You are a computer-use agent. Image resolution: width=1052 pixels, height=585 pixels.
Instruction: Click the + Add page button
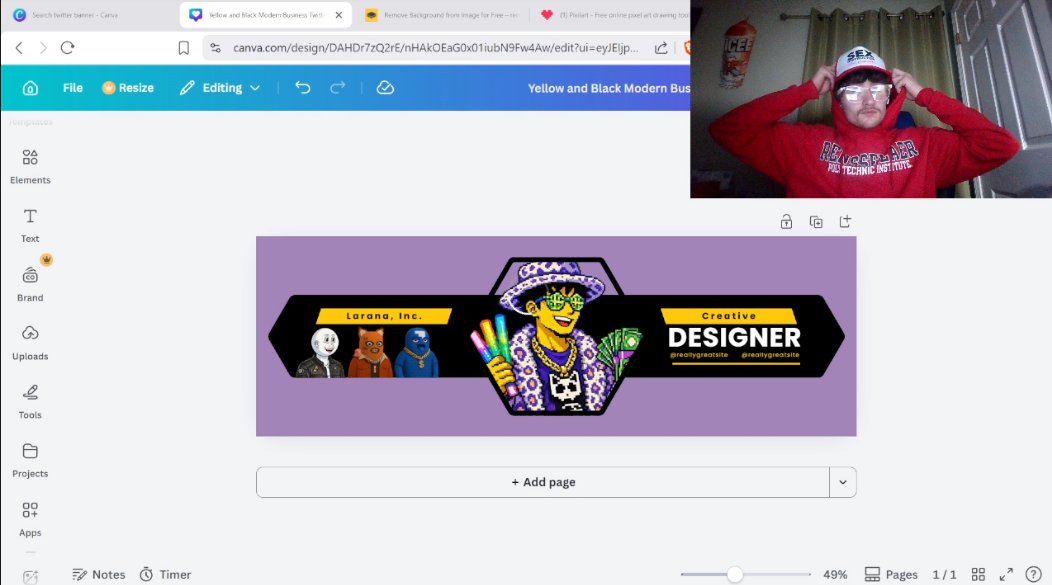pos(543,482)
